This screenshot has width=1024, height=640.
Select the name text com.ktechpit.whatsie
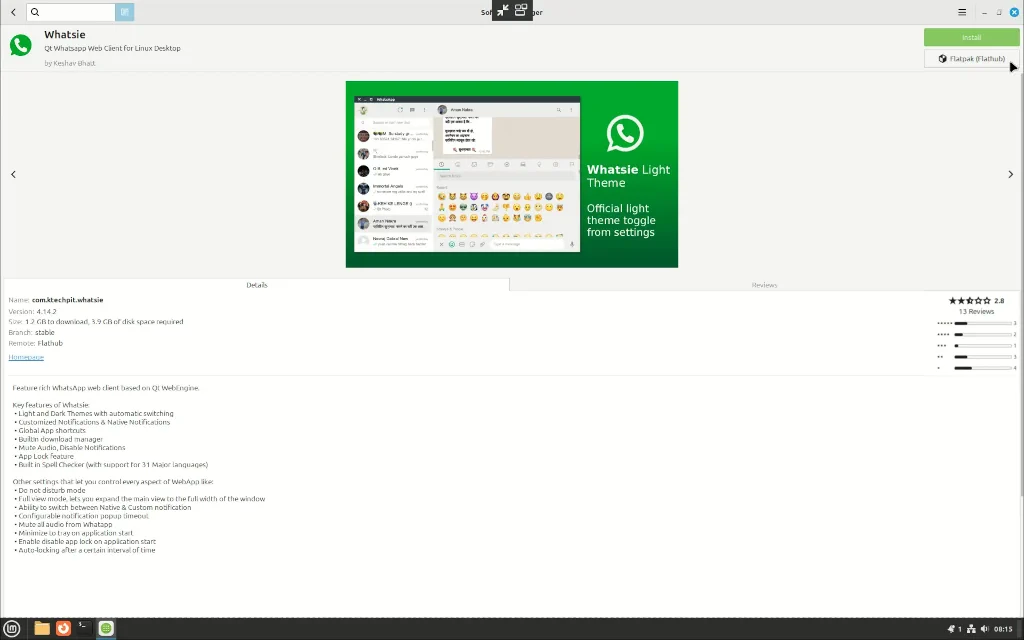[68, 300]
